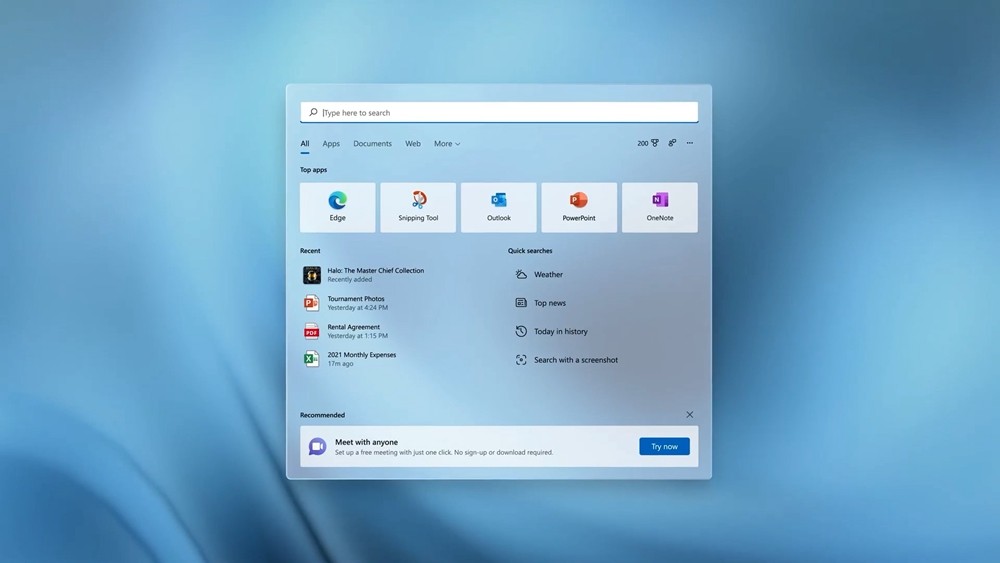This screenshot has height=563, width=1000.
Task: Launch OneNote from Top apps
Action: point(659,207)
